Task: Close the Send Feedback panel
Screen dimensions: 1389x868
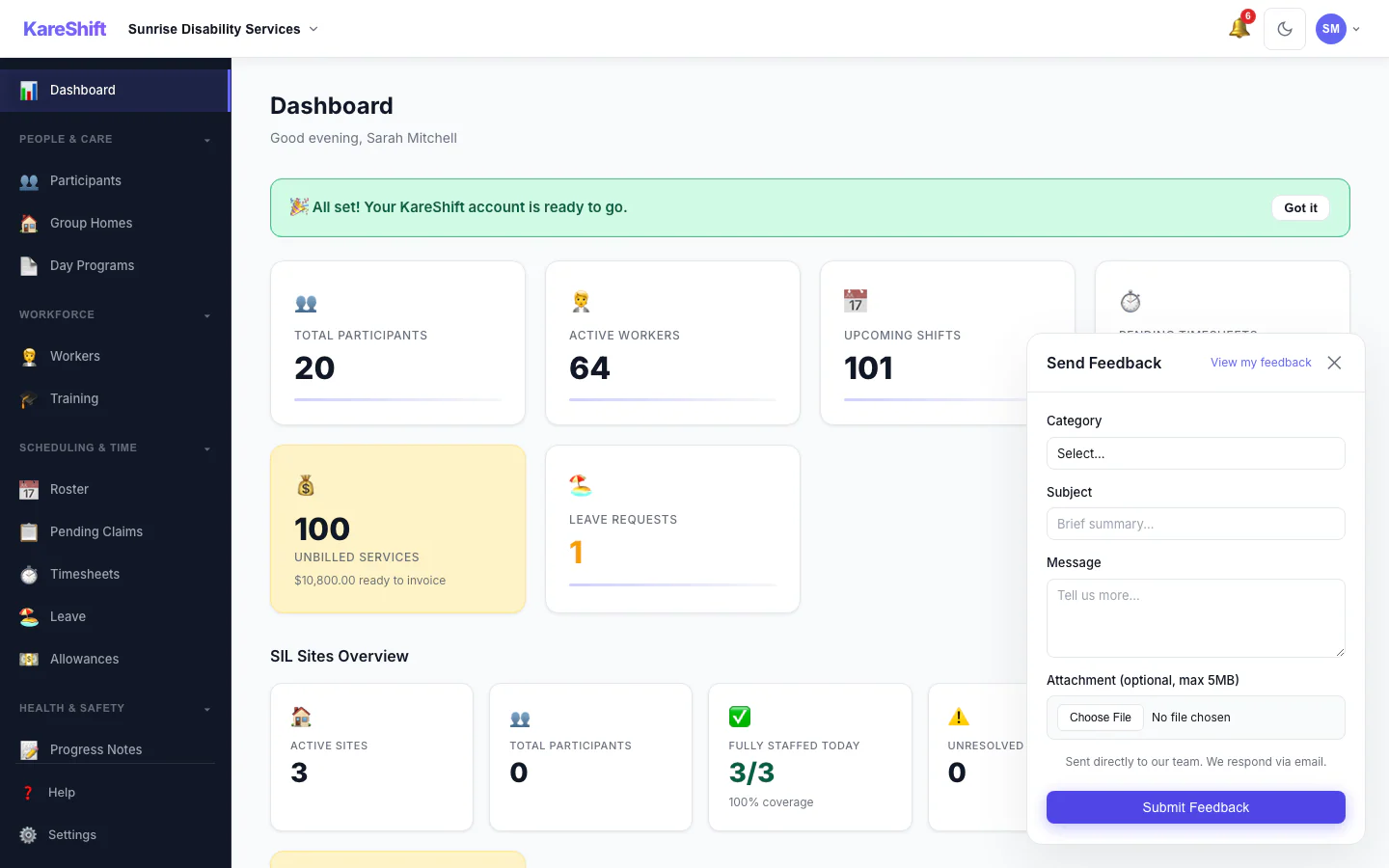Action: [x=1334, y=363]
